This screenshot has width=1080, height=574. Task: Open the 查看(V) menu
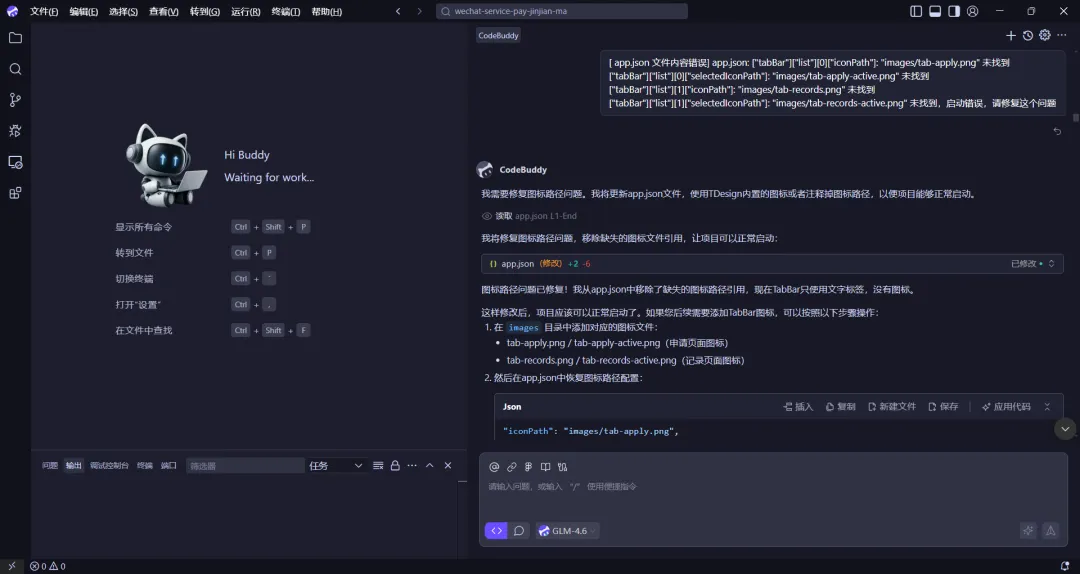(x=164, y=12)
